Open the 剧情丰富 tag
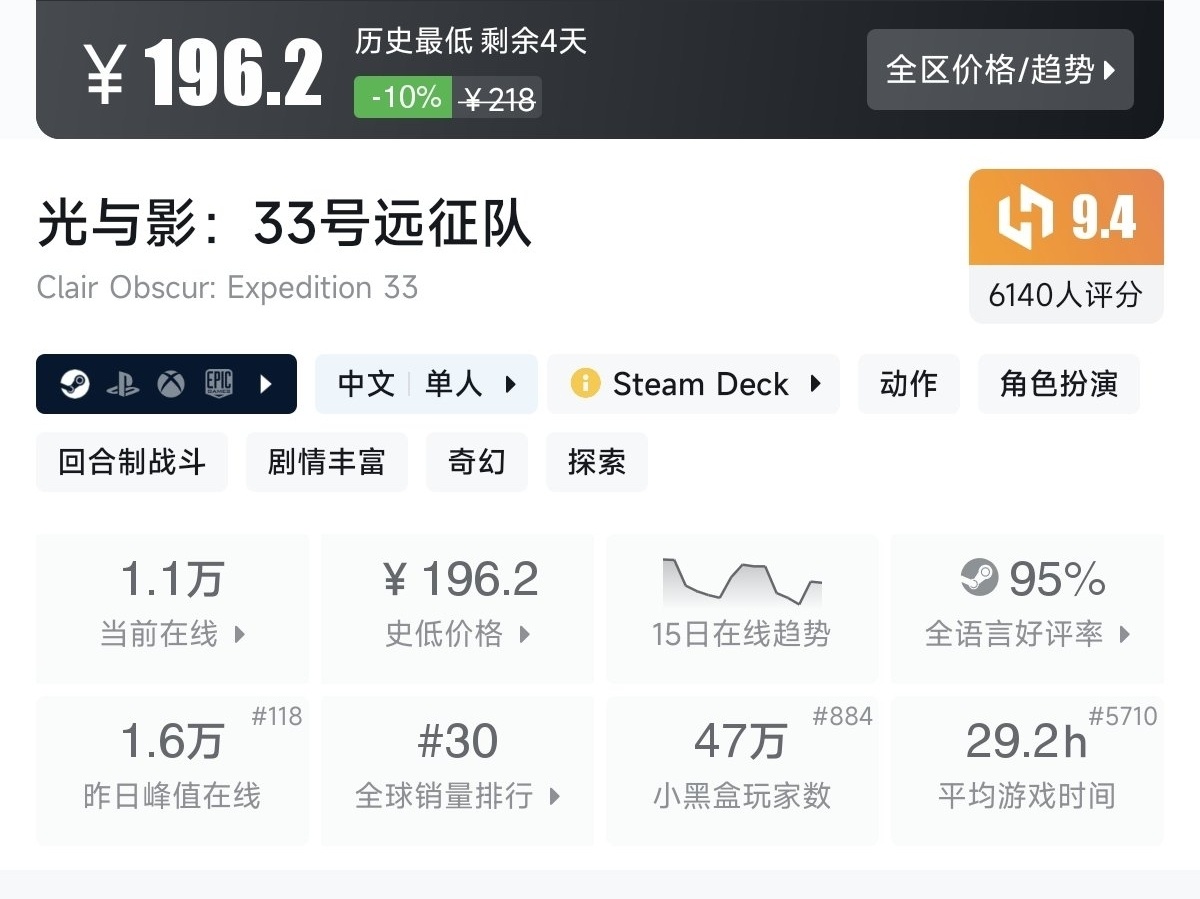 326,462
